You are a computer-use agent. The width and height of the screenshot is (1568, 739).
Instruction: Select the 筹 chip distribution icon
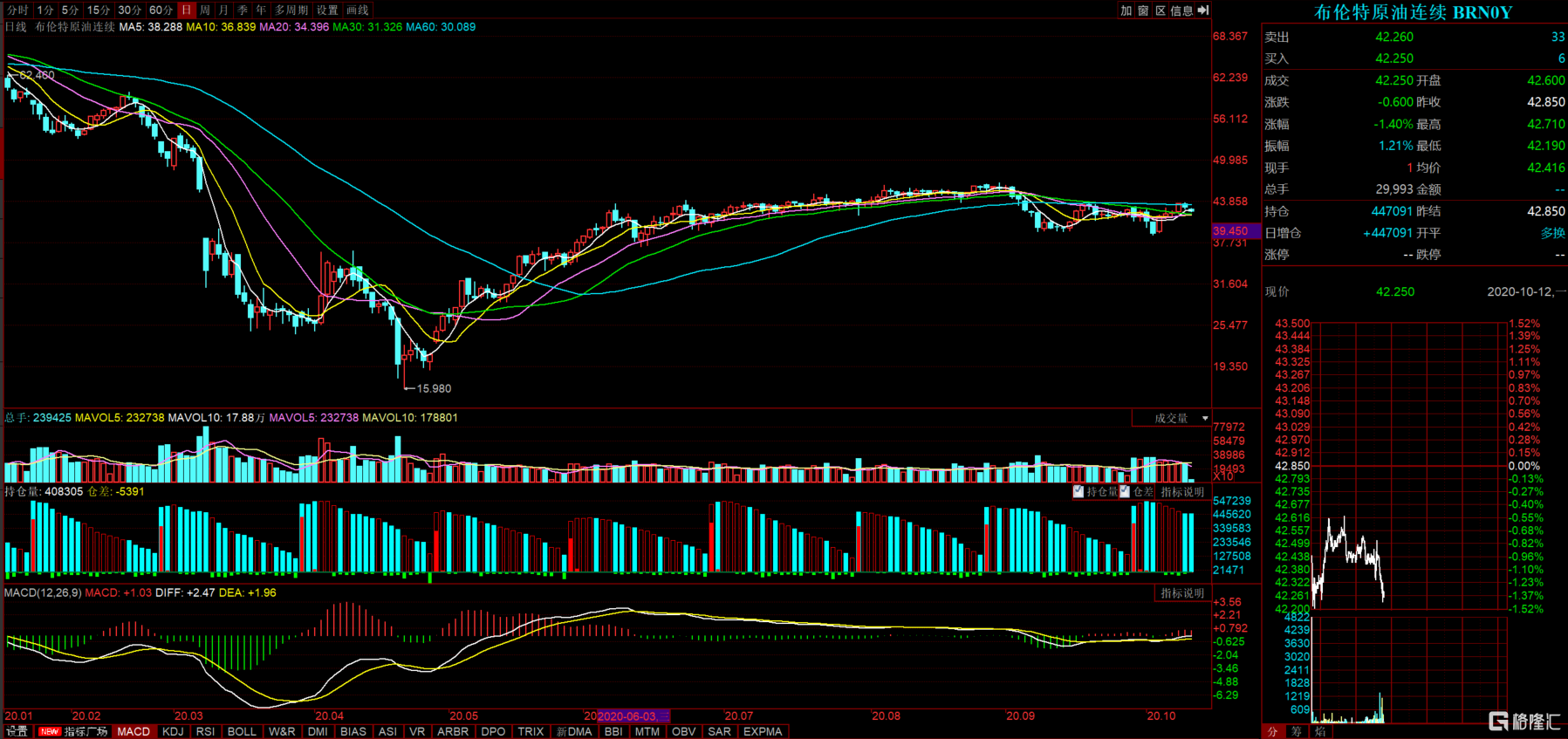tap(1297, 731)
